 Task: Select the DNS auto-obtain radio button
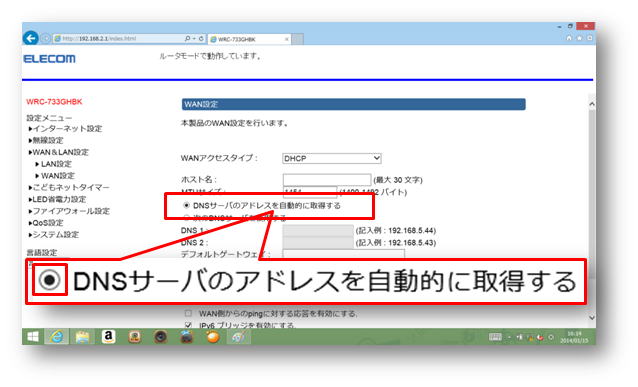coord(186,206)
